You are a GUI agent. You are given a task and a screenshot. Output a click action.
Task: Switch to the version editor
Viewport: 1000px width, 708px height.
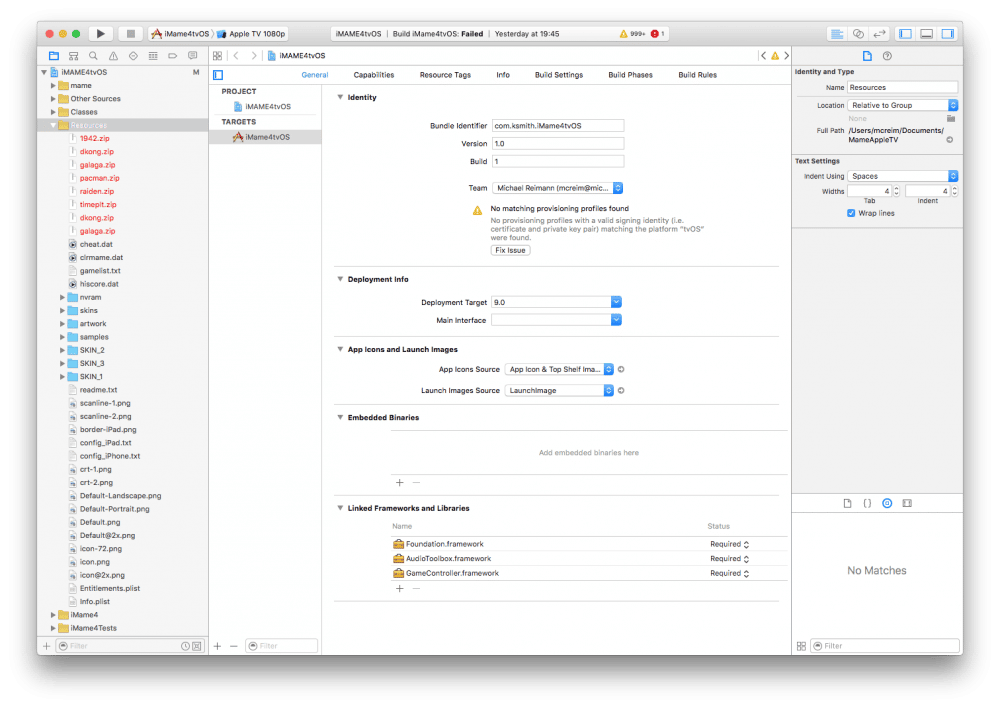879,34
